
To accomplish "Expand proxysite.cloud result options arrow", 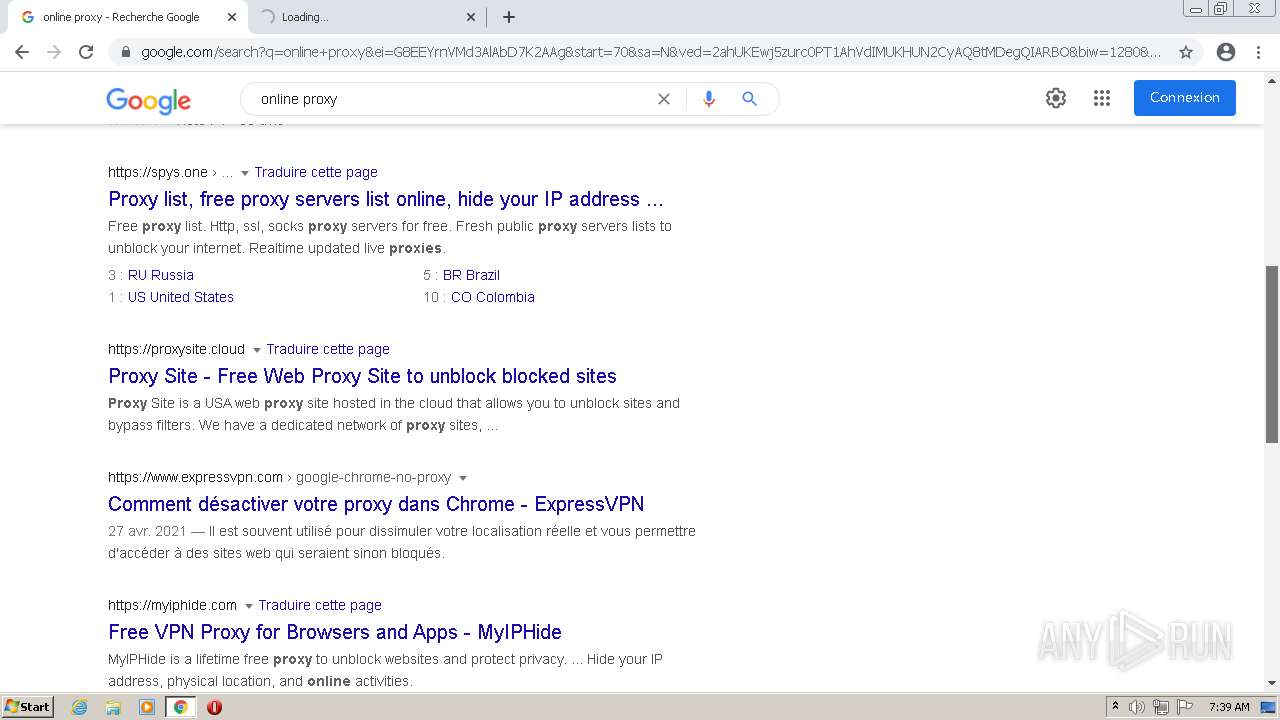I will (x=257, y=350).
